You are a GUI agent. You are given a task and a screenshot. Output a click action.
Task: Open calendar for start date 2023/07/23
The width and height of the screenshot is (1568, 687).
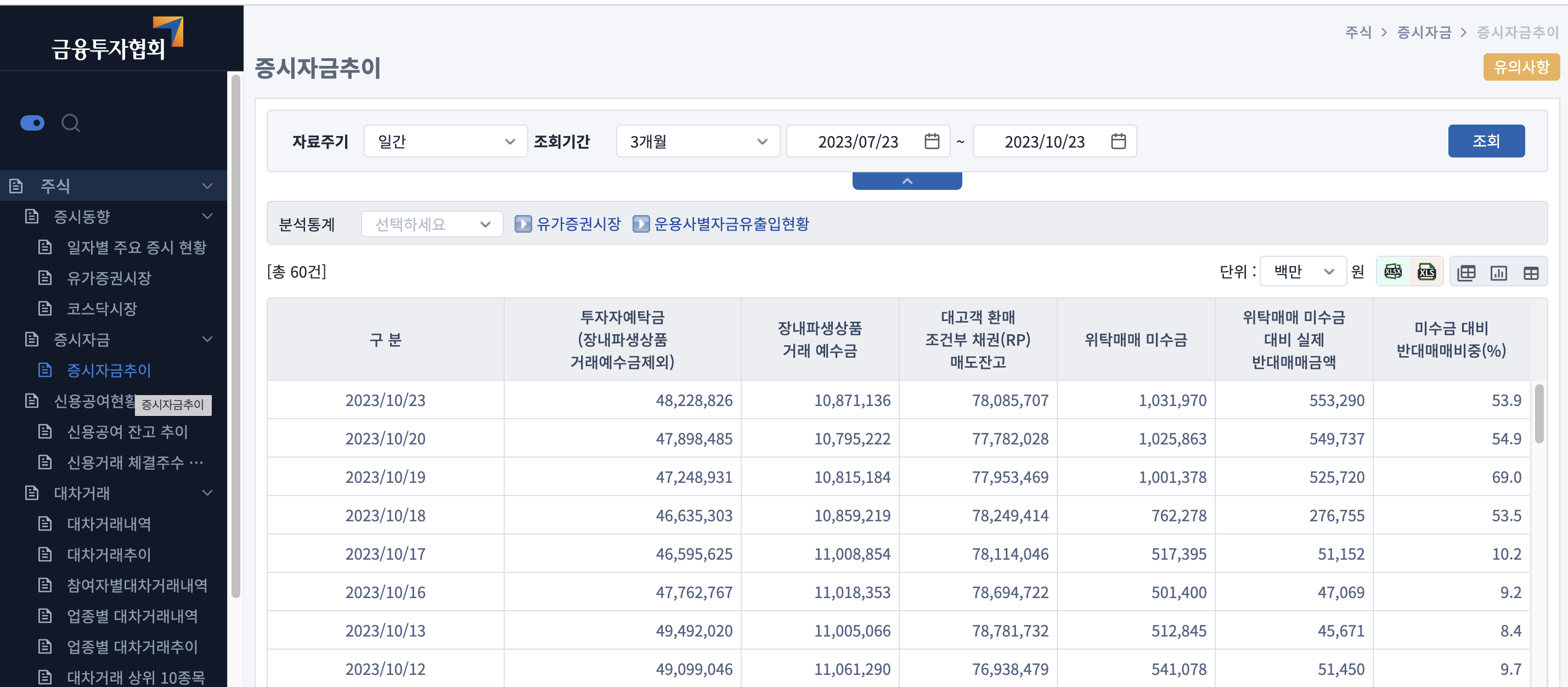[x=931, y=142]
